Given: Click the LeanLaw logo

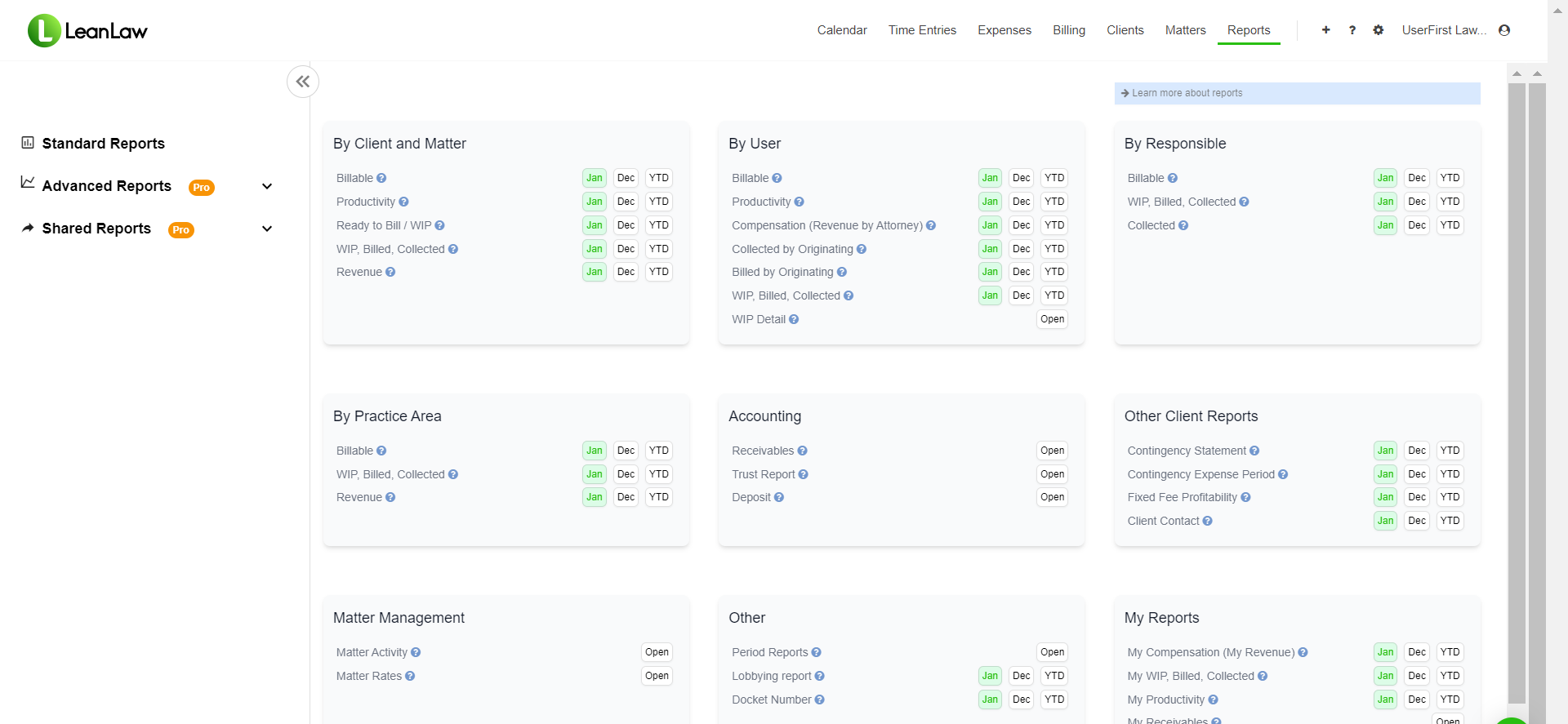Looking at the screenshot, I should pyautogui.click(x=87, y=31).
